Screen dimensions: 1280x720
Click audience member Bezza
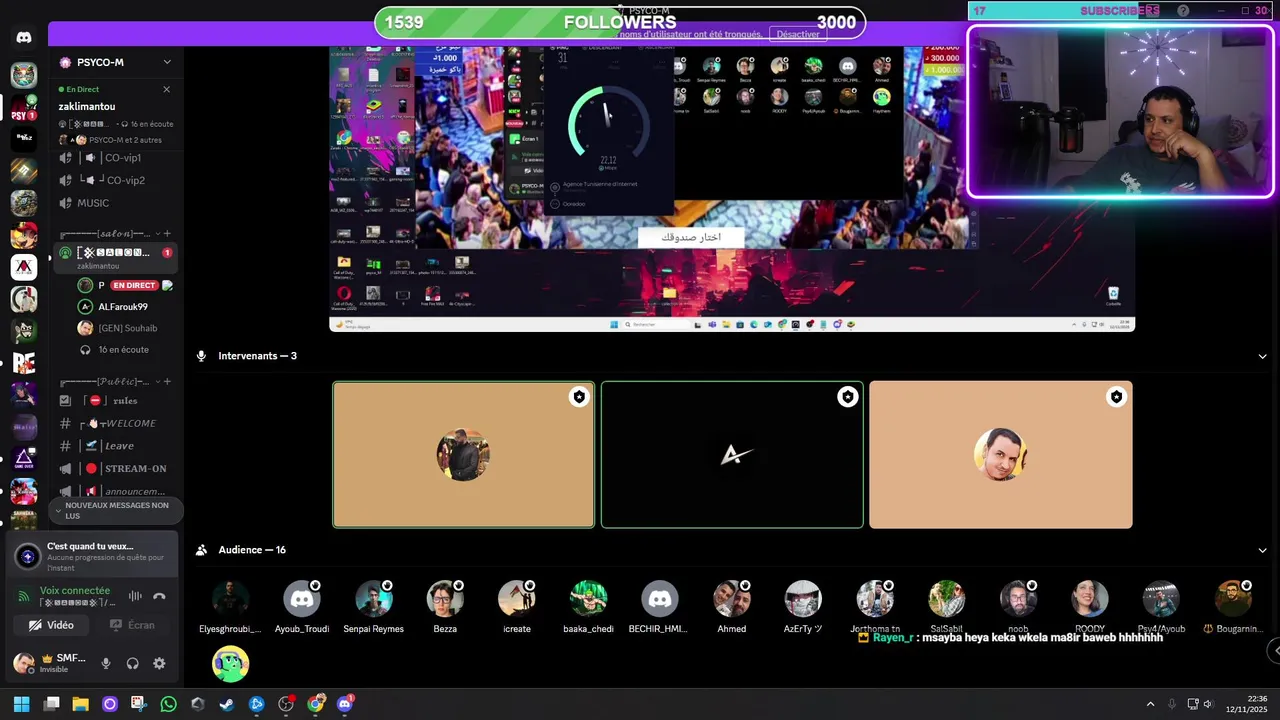pos(445,607)
